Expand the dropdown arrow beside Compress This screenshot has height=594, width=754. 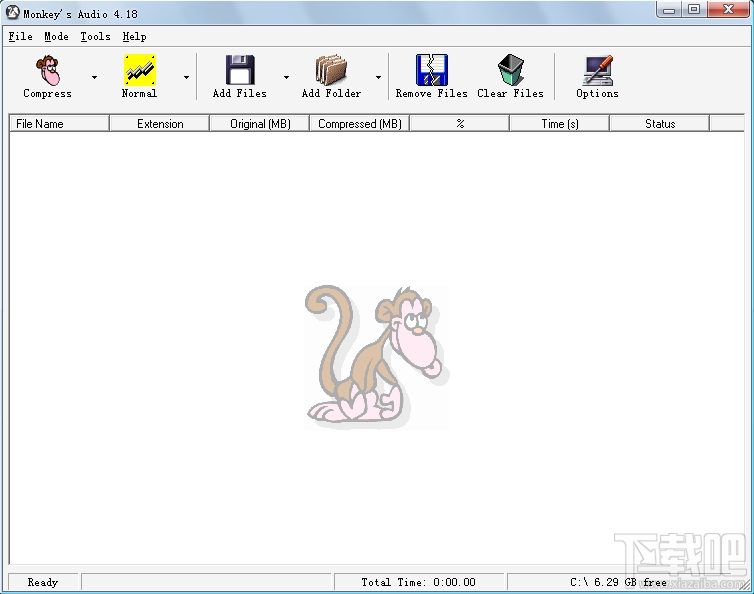[x=94, y=77]
